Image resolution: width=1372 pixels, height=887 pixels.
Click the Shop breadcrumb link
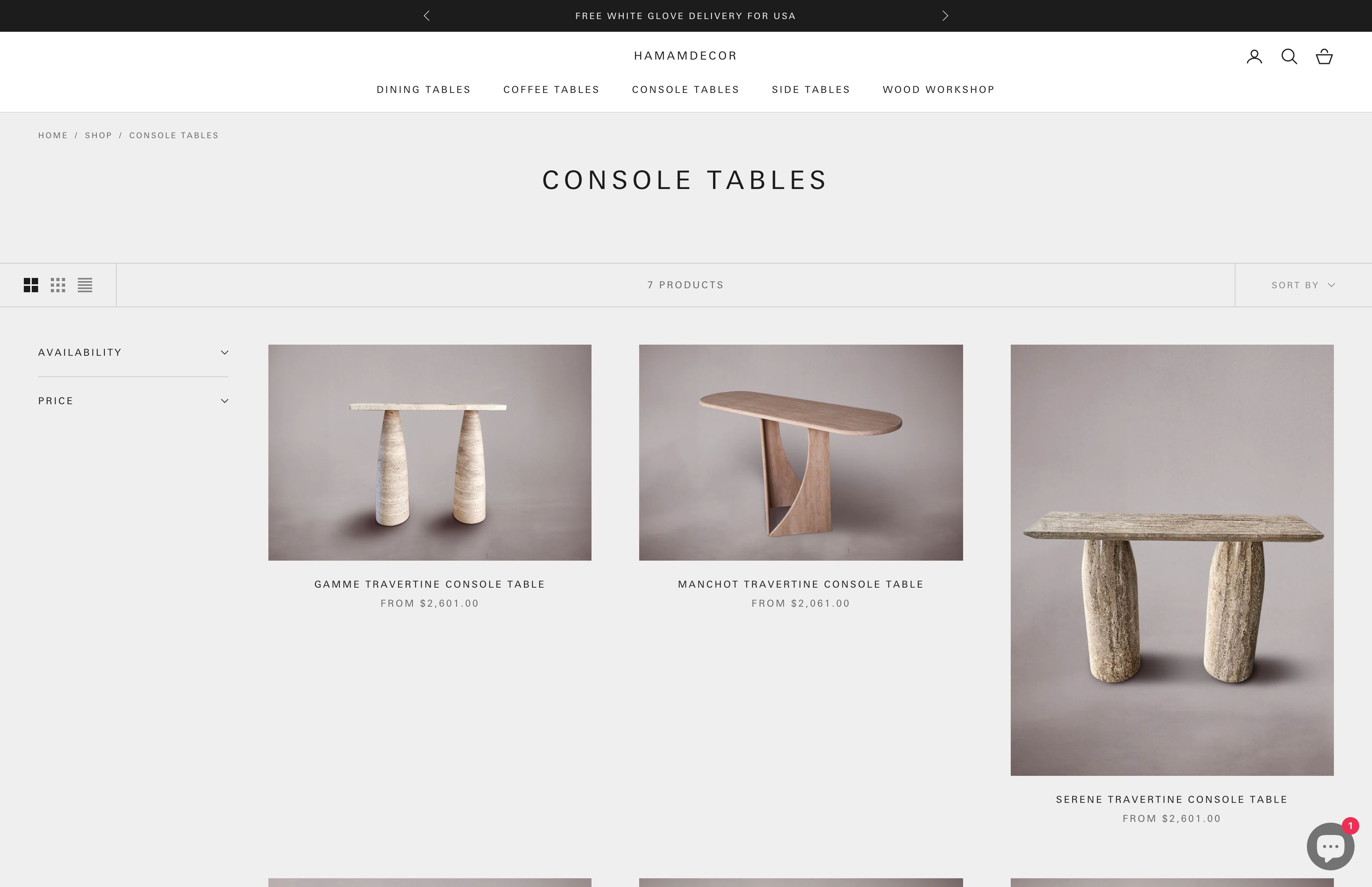click(98, 135)
